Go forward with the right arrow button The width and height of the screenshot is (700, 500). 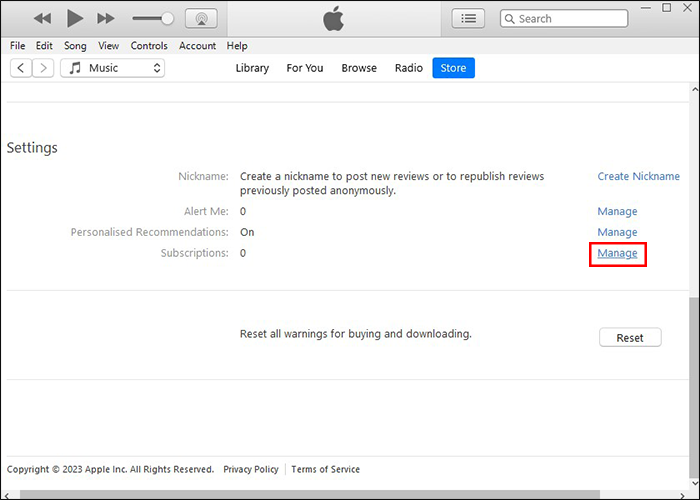tap(43, 68)
